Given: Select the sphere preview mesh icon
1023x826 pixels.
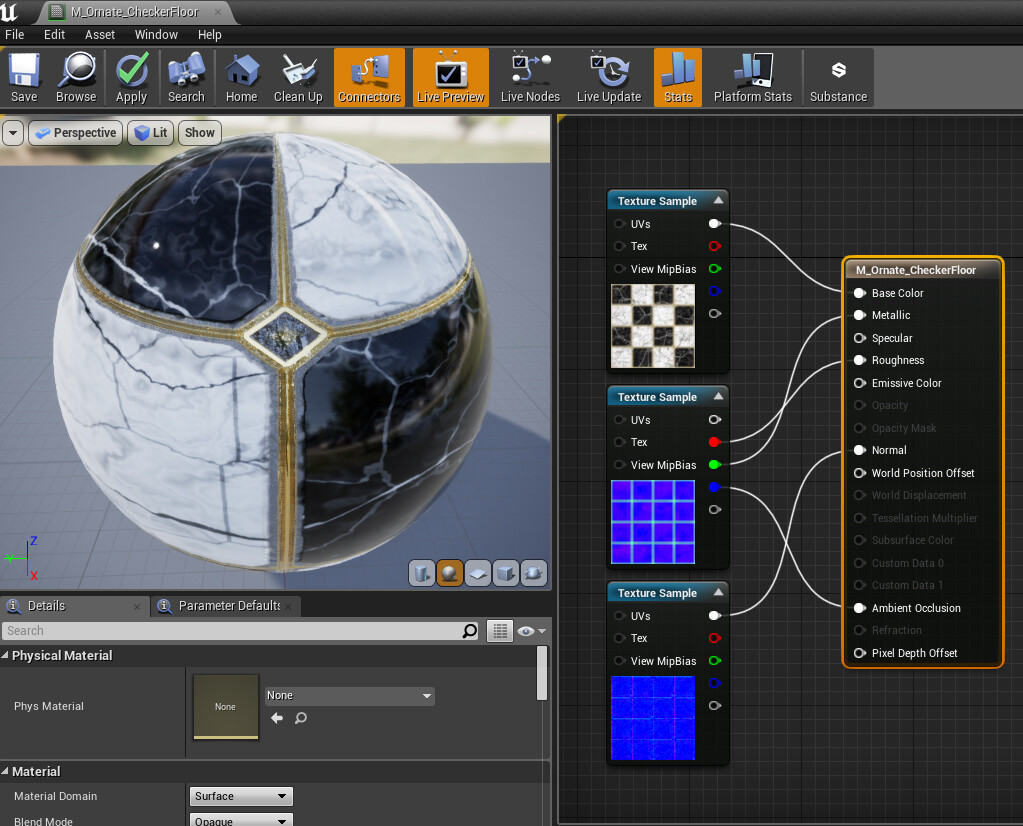Looking at the screenshot, I should (450, 573).
